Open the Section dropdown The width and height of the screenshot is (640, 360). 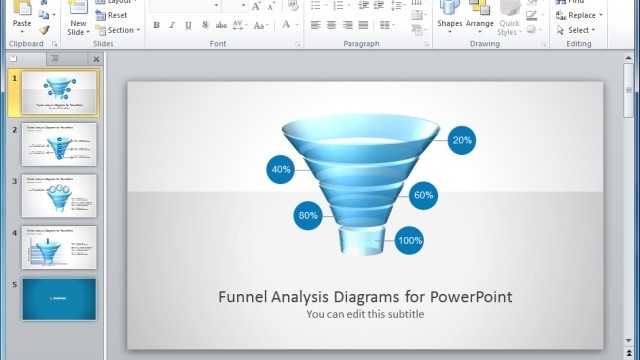tap(138, 30)
